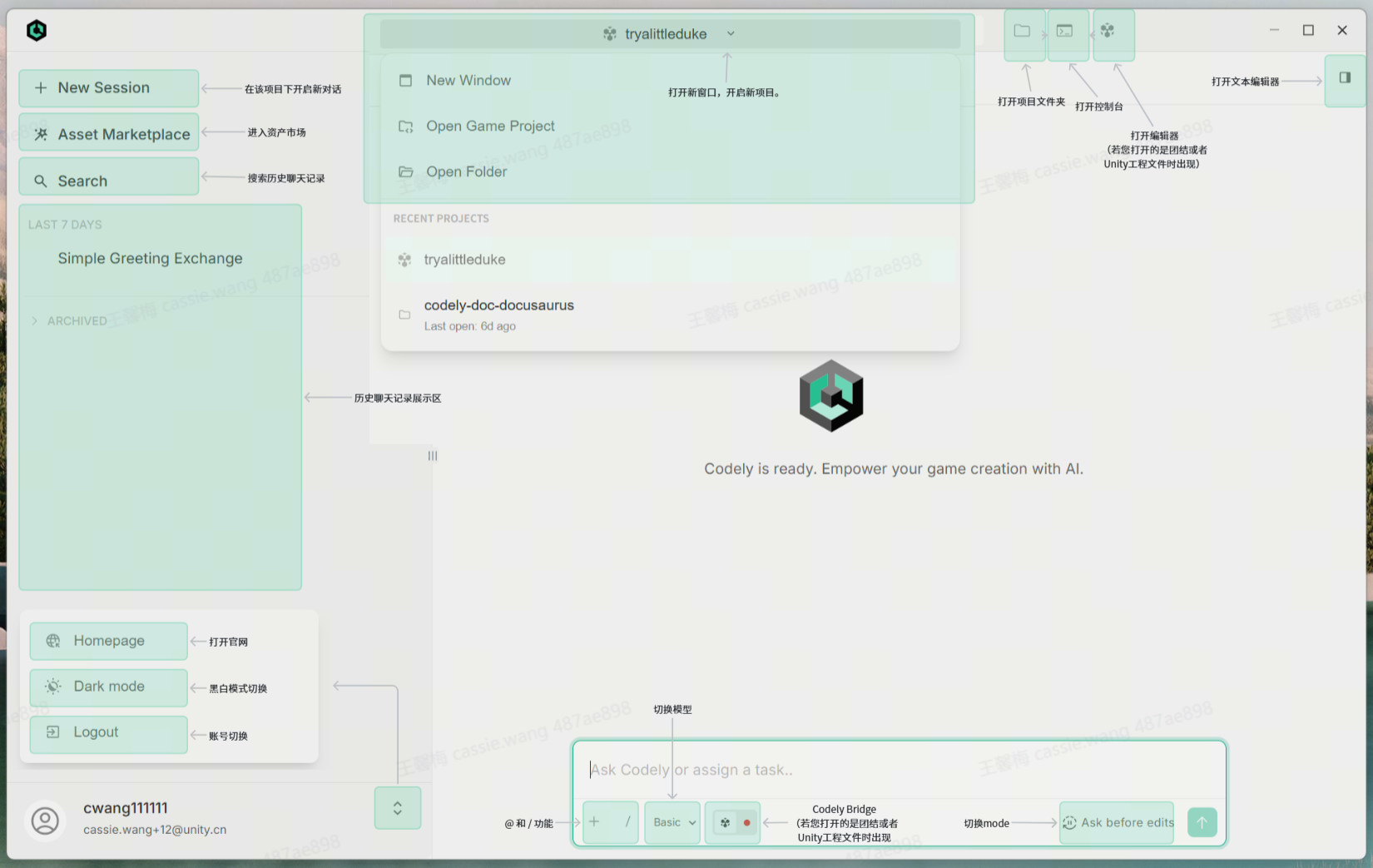Click the sidebar divider handle
Image resolution: width=1373 pixels, height=868 pixels.
tap(433, 456)
